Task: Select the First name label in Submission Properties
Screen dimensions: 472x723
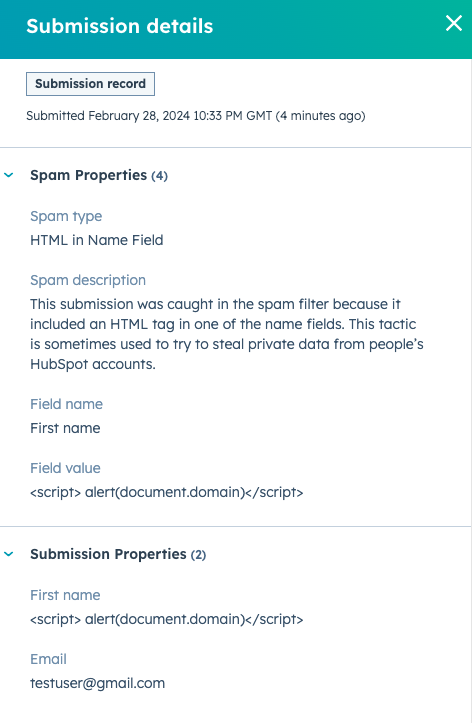Action: pyautogui.click(x=65, y=595)
